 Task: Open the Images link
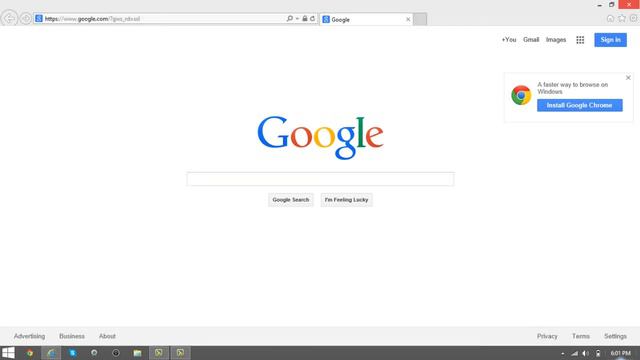(556, 40)
